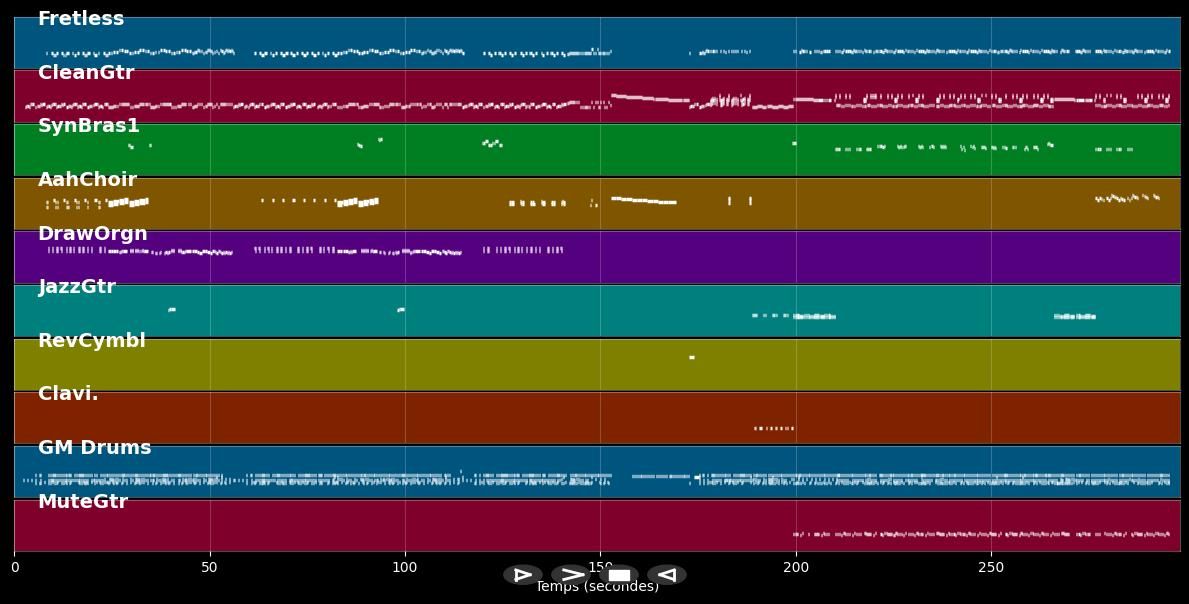Viewport: 1189px width, 604px height.
Task: Click the play button with the right-pointing arrow
Action: [x=570, y=575]
